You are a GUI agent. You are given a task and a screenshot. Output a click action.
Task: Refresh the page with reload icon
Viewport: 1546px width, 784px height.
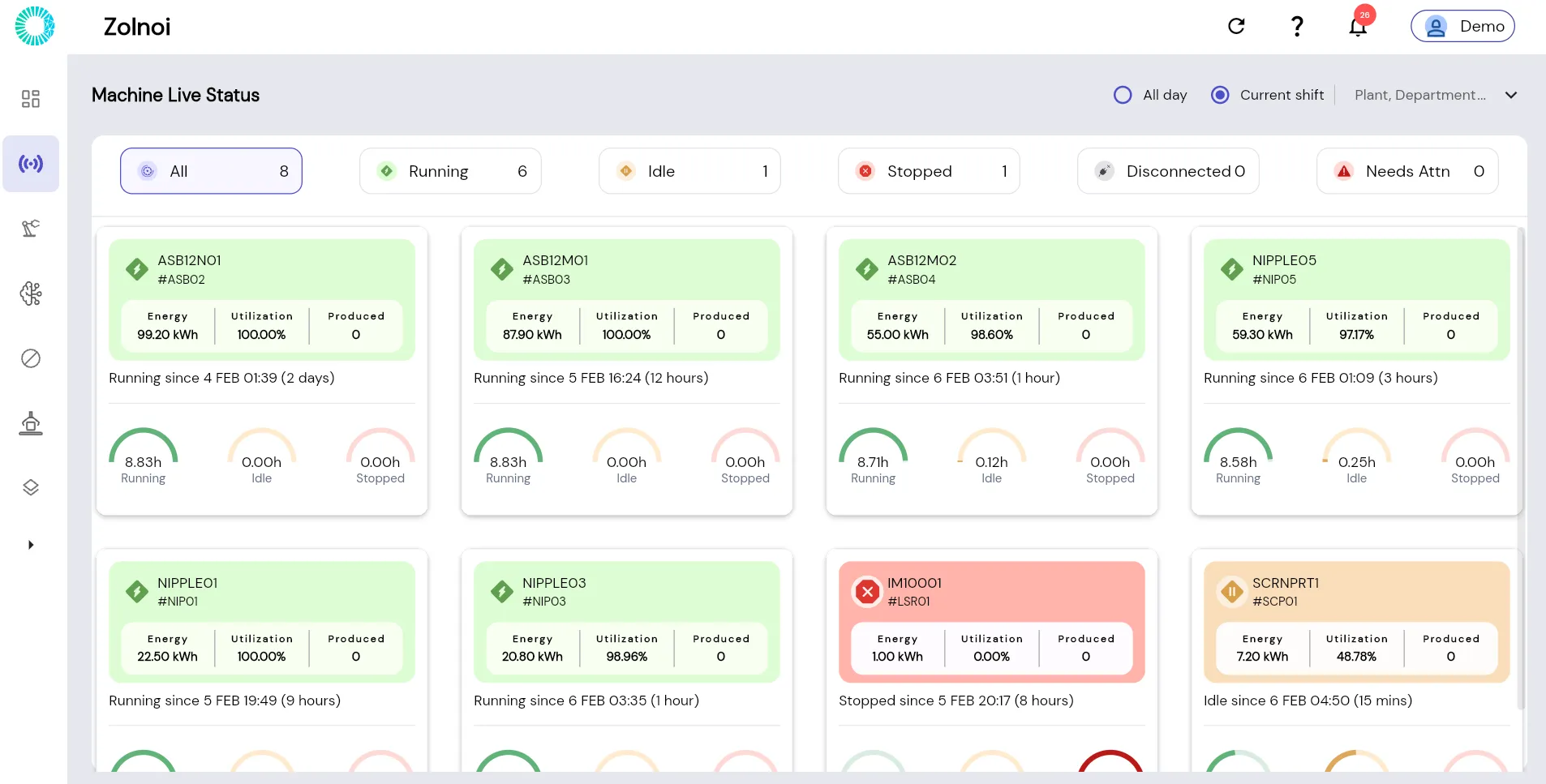[1236, 26]
